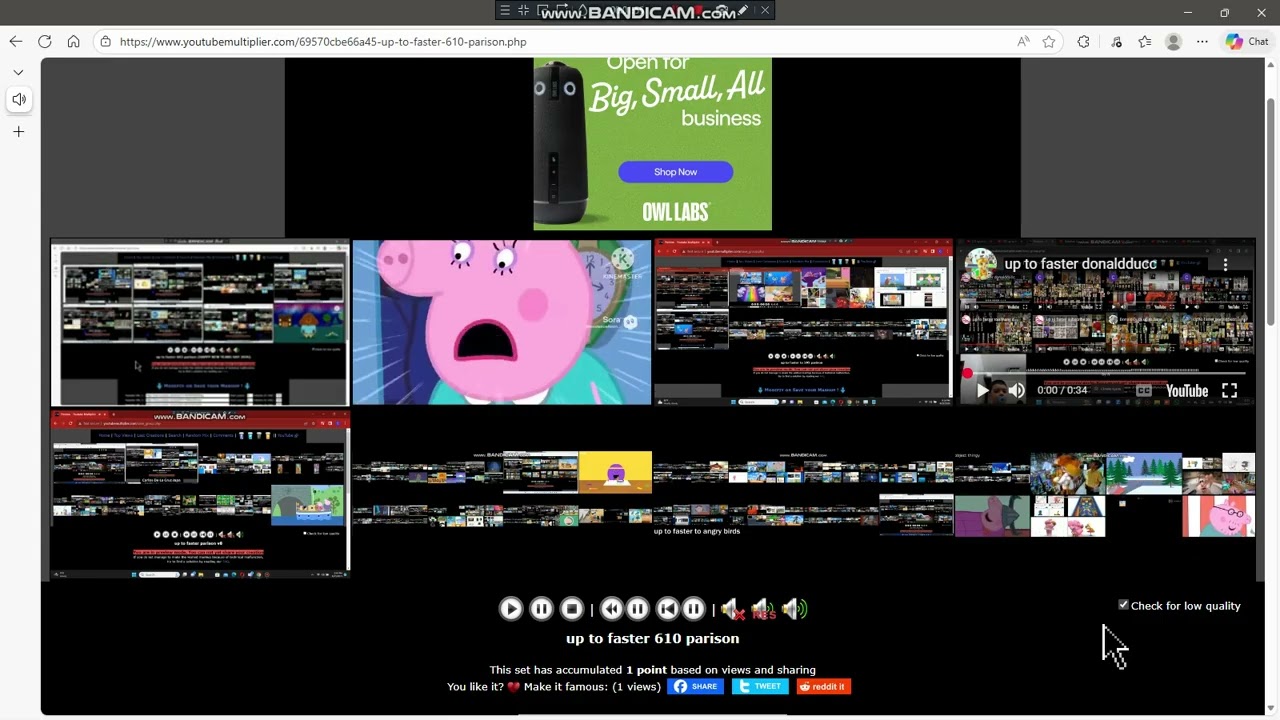Click the Peppa Pig mummy video thumbnail
1280x720 pixels.
502,322
